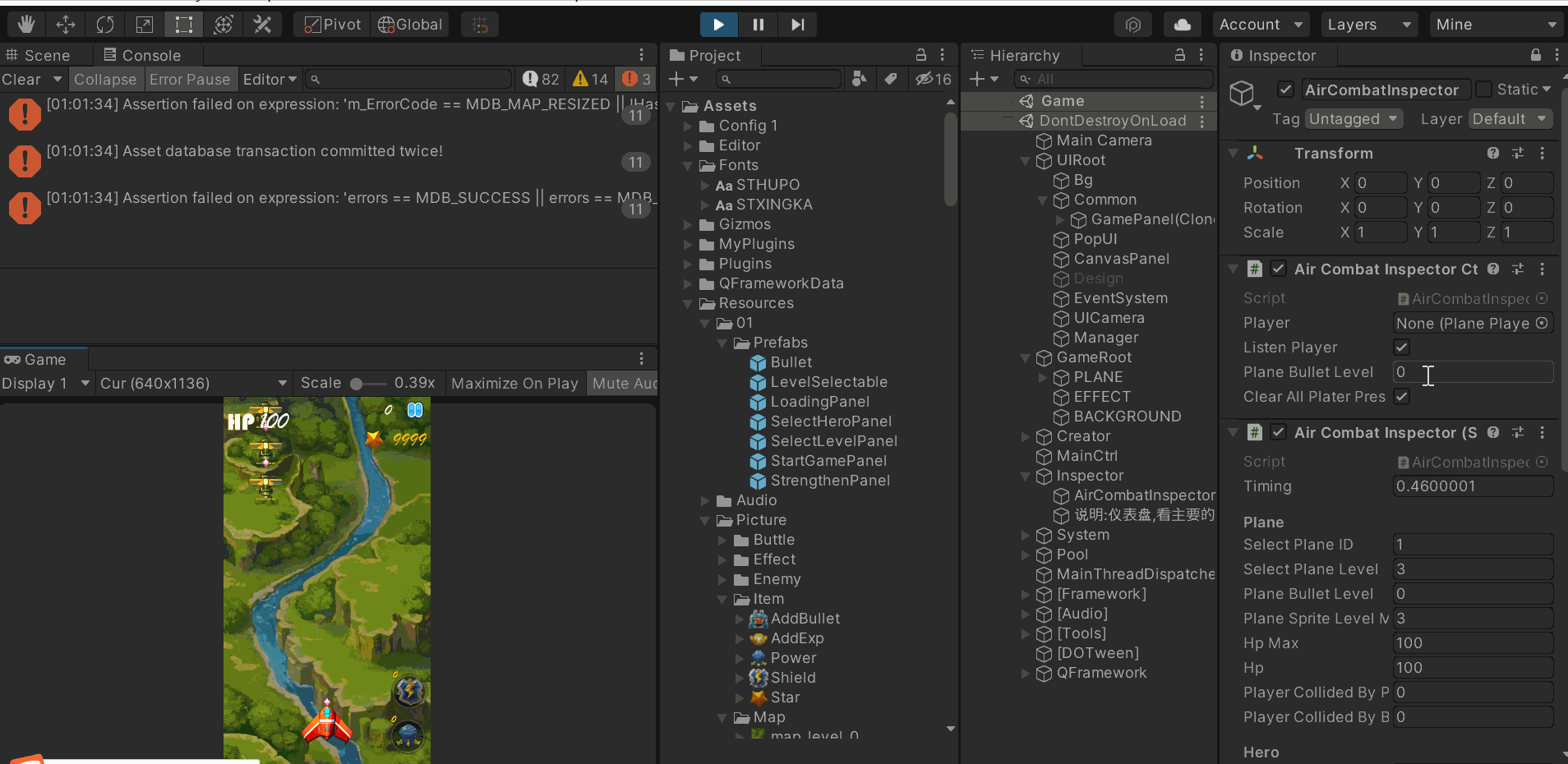1568x764 pixels.
Task: Select the Game view tab
Action: click(35, 359)
